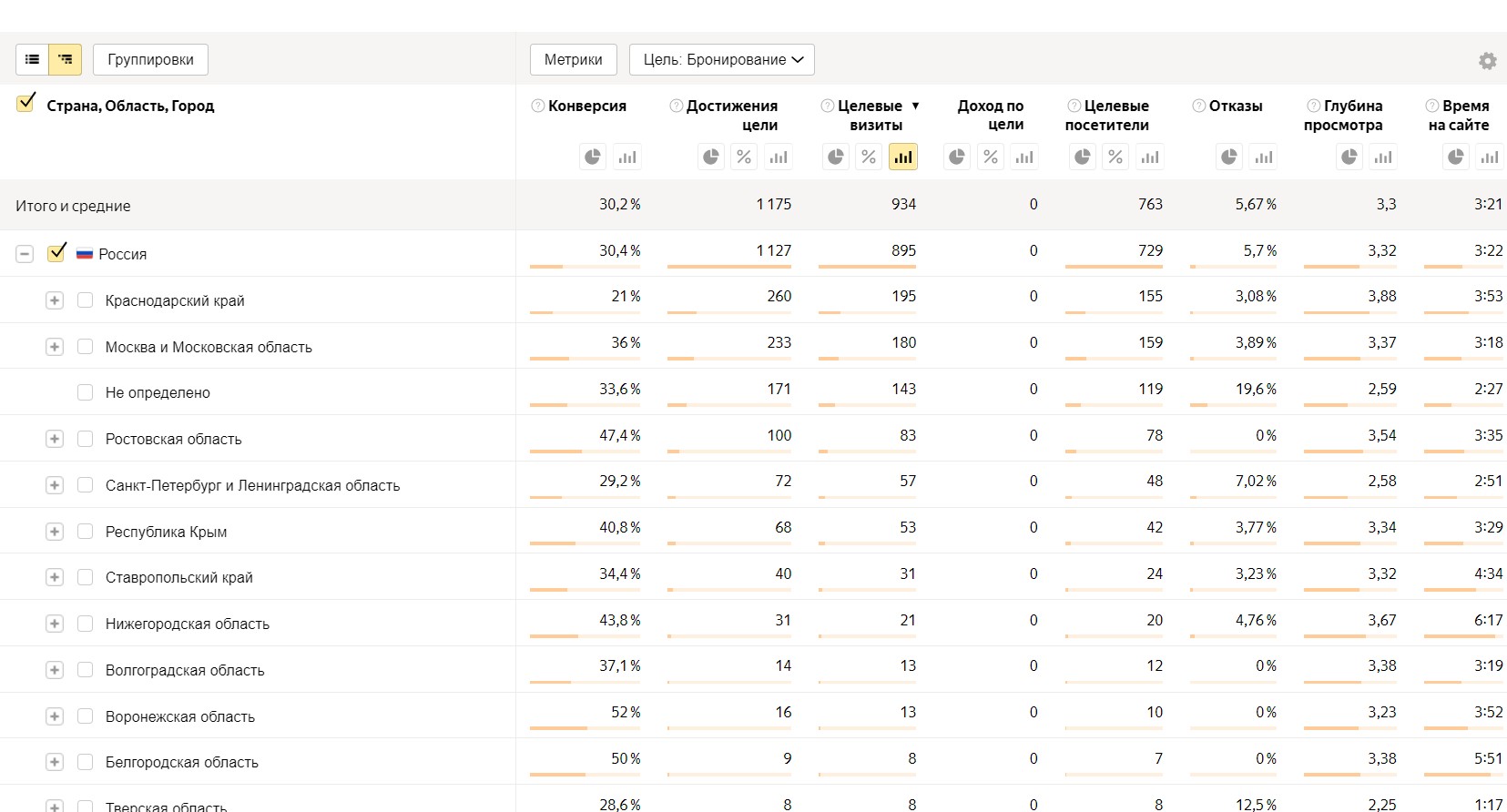1507x812 pixels.
Task: Click the Республика Крым row label
Action: pos(166,532)
